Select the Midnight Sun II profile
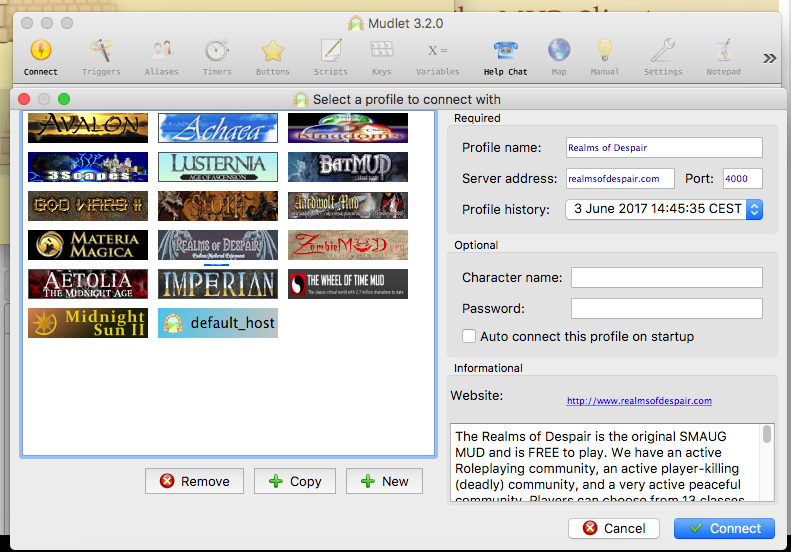Image resolution: width=791 pixels, height=552 pixels. point(88,323)
